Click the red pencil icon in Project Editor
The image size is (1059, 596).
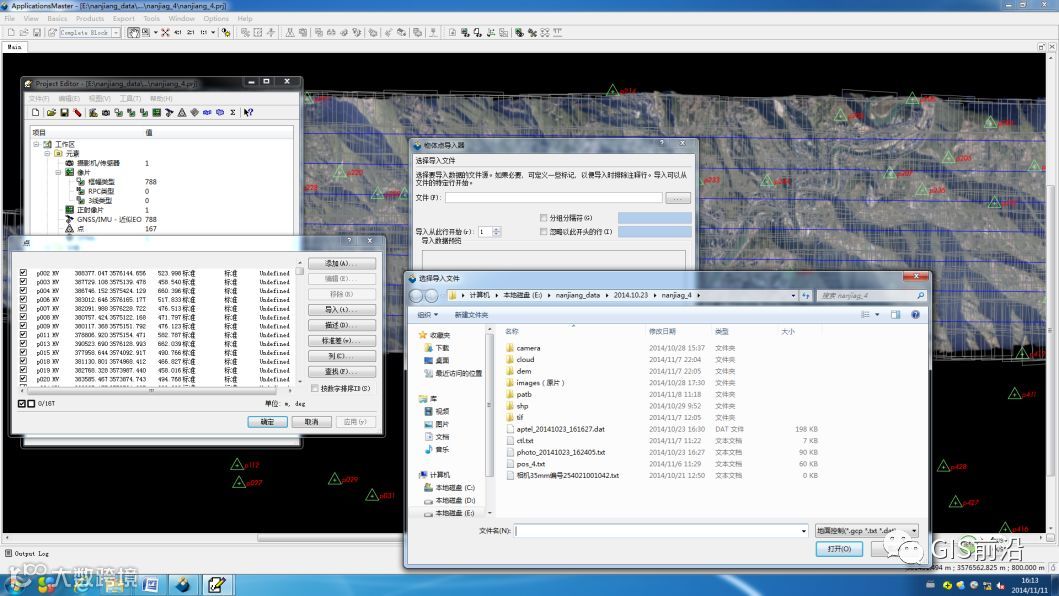78,113
